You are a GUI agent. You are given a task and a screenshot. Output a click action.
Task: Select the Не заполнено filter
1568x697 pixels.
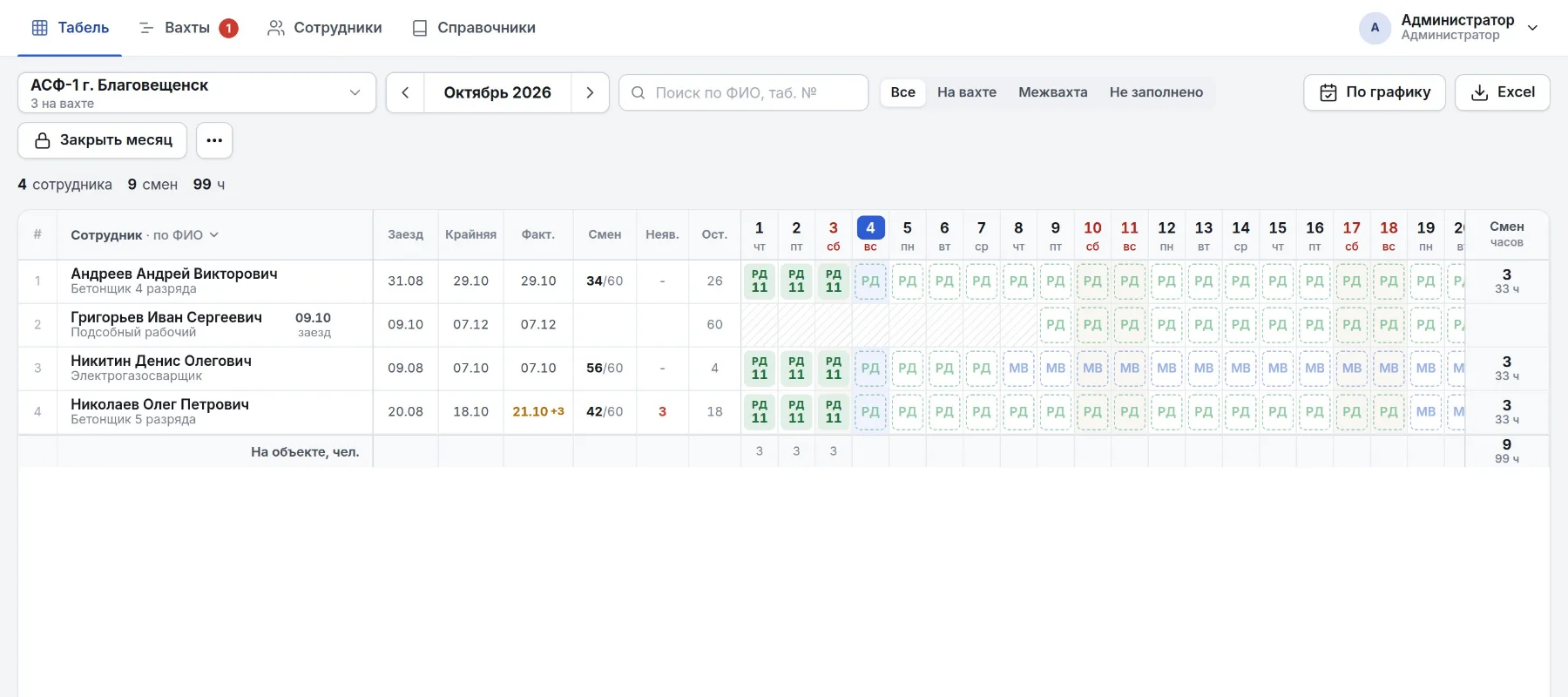[x=1156, y=92]
